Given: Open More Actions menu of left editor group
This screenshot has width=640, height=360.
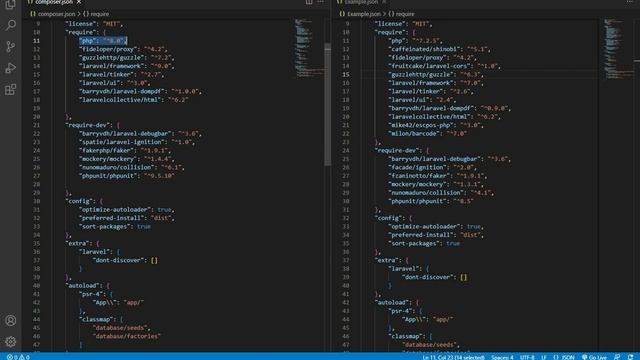Looking at the screenshot, I should pos(320,2).
